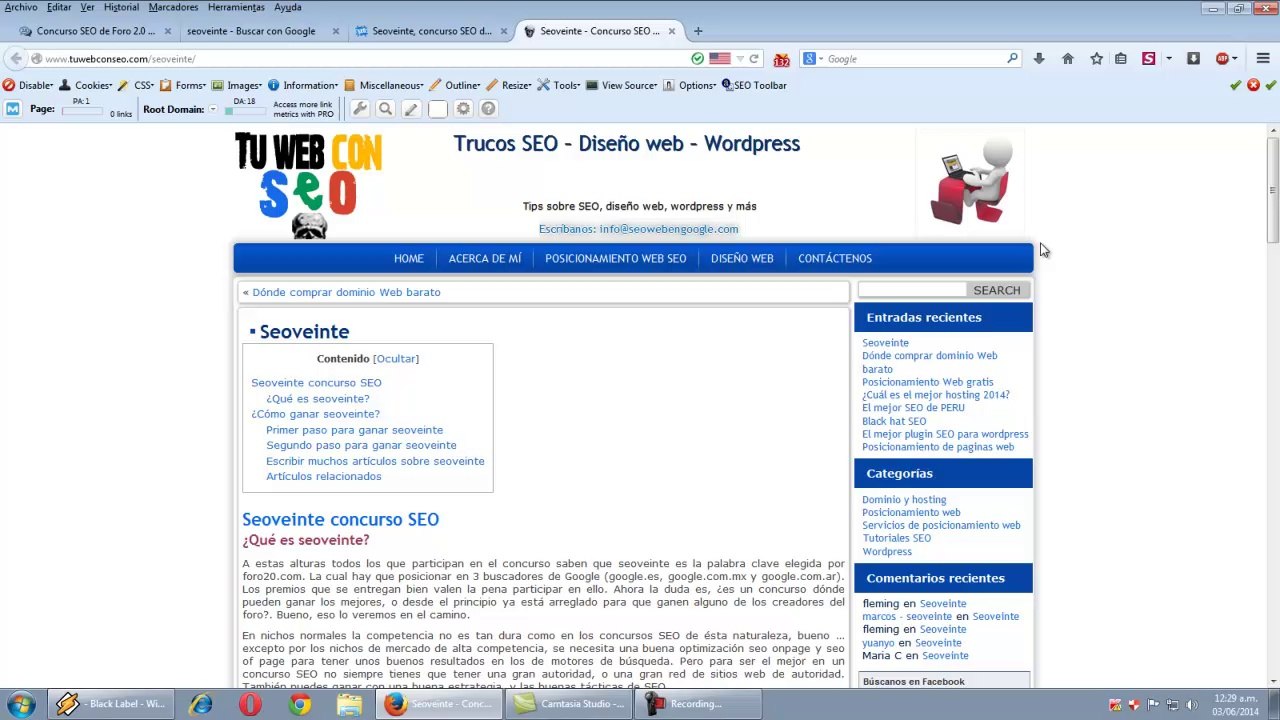Click the pink S extension icon
The image size is (1280, 720).
click(x=1149, y=59)
